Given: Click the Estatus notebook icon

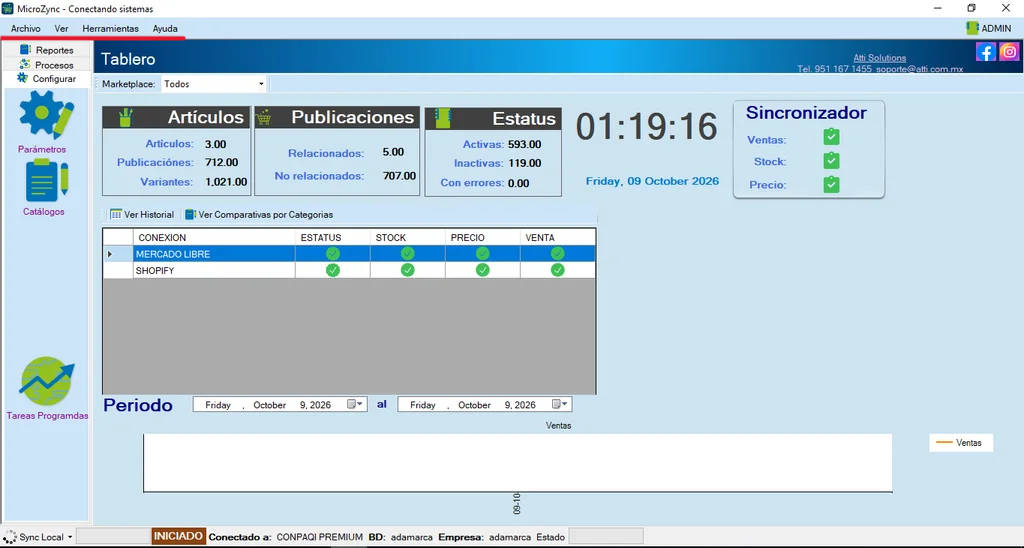Looking at the screenshot, I should pos(443,118).
